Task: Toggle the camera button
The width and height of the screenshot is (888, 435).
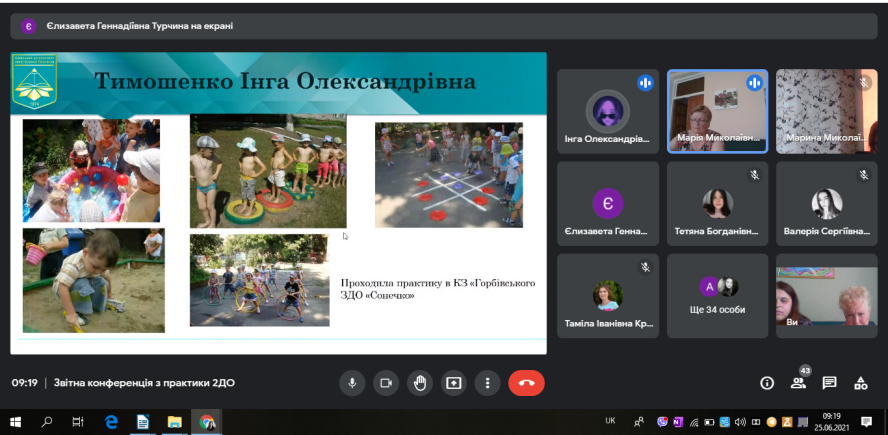Action: point(385,382)
